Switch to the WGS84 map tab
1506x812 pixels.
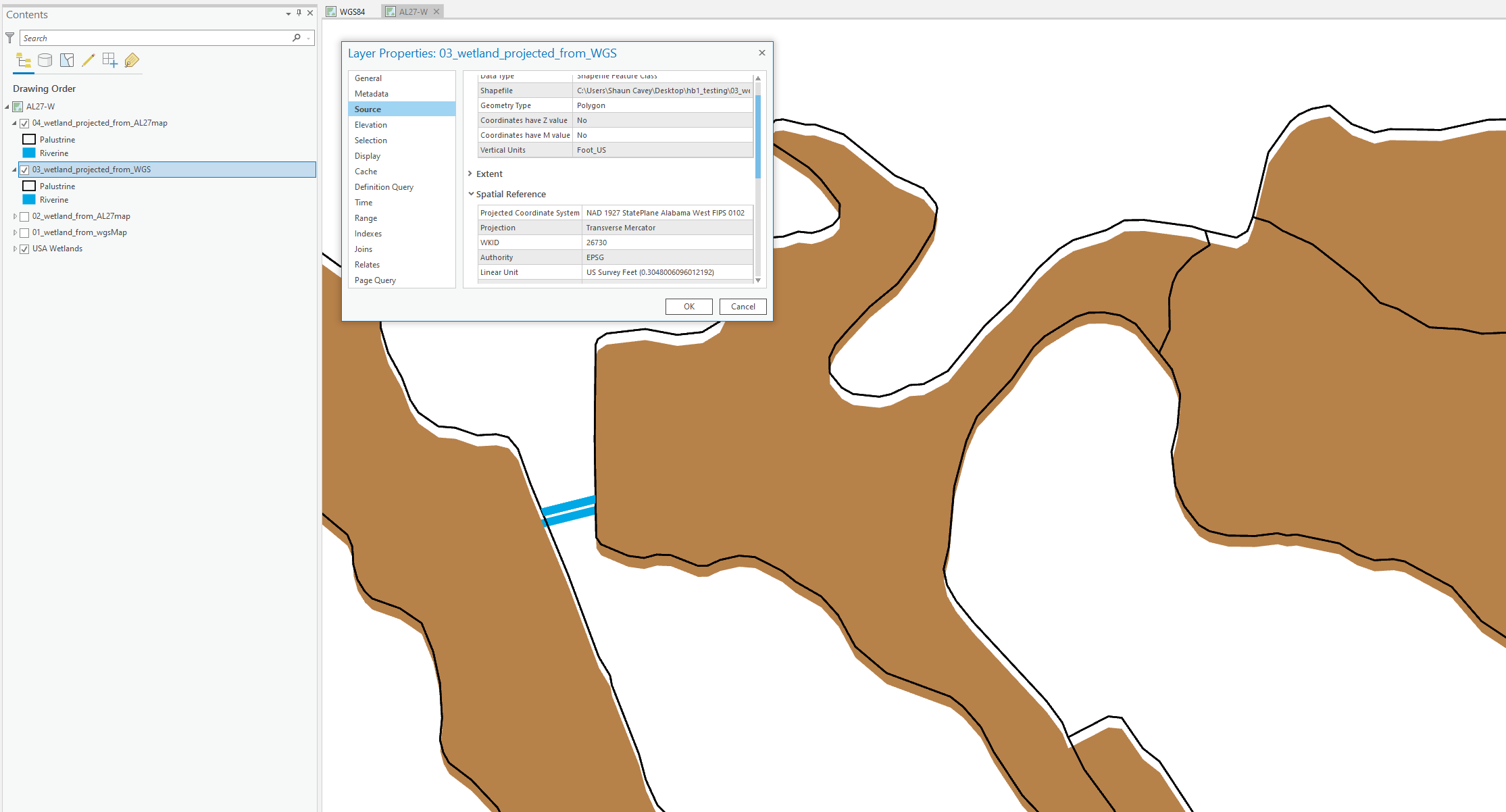352,11
